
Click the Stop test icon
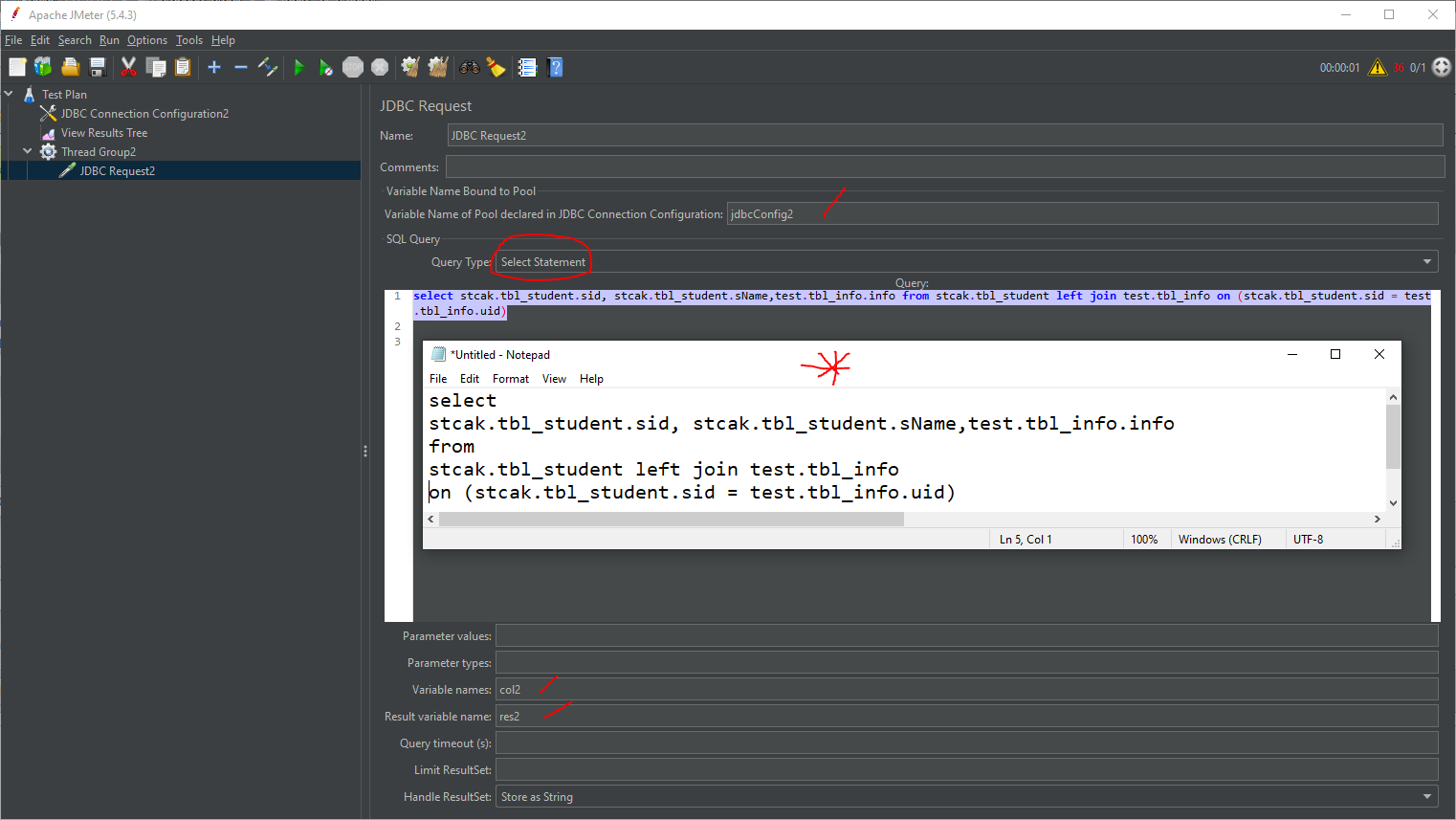pos(353,67)
